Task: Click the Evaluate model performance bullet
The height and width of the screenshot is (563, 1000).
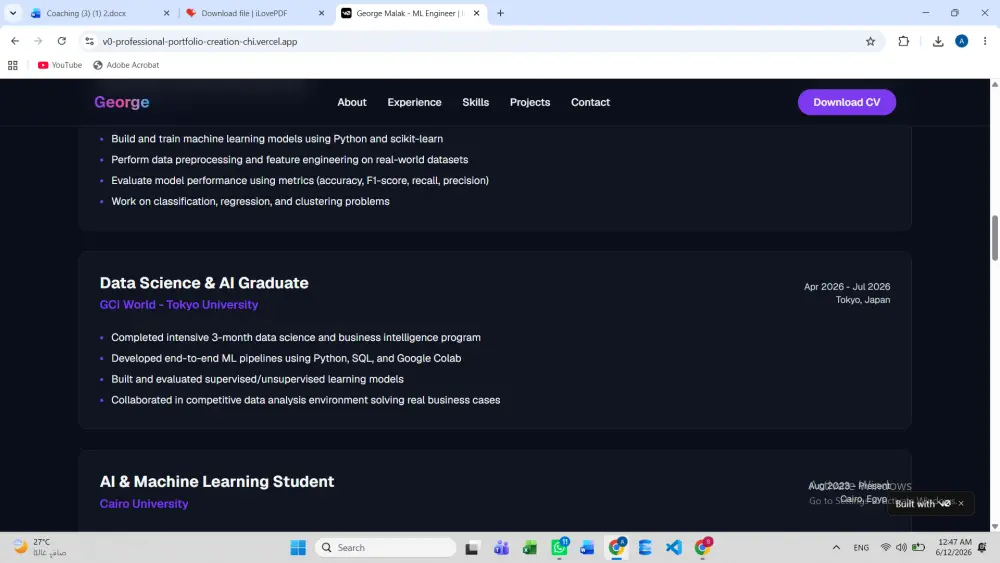Action: 300,180
